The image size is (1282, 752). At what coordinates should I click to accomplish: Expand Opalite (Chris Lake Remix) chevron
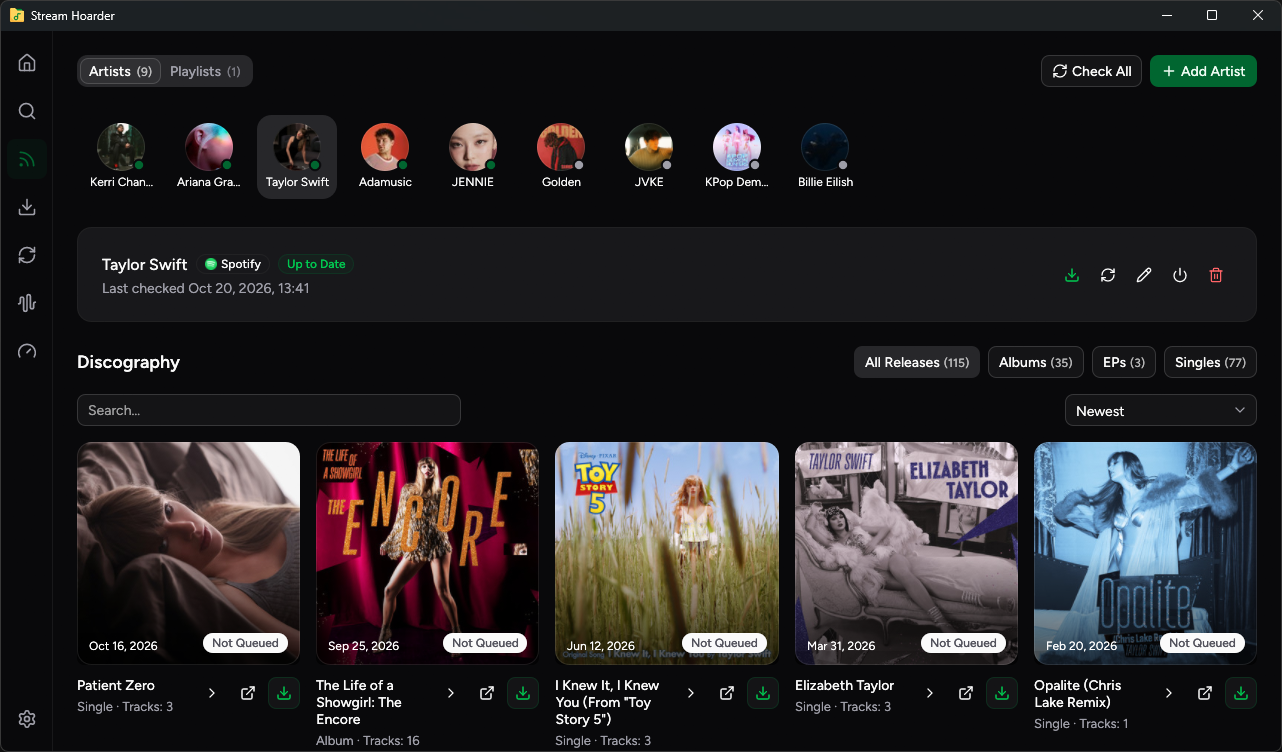pyautogui.click(x=1169, y=693)
